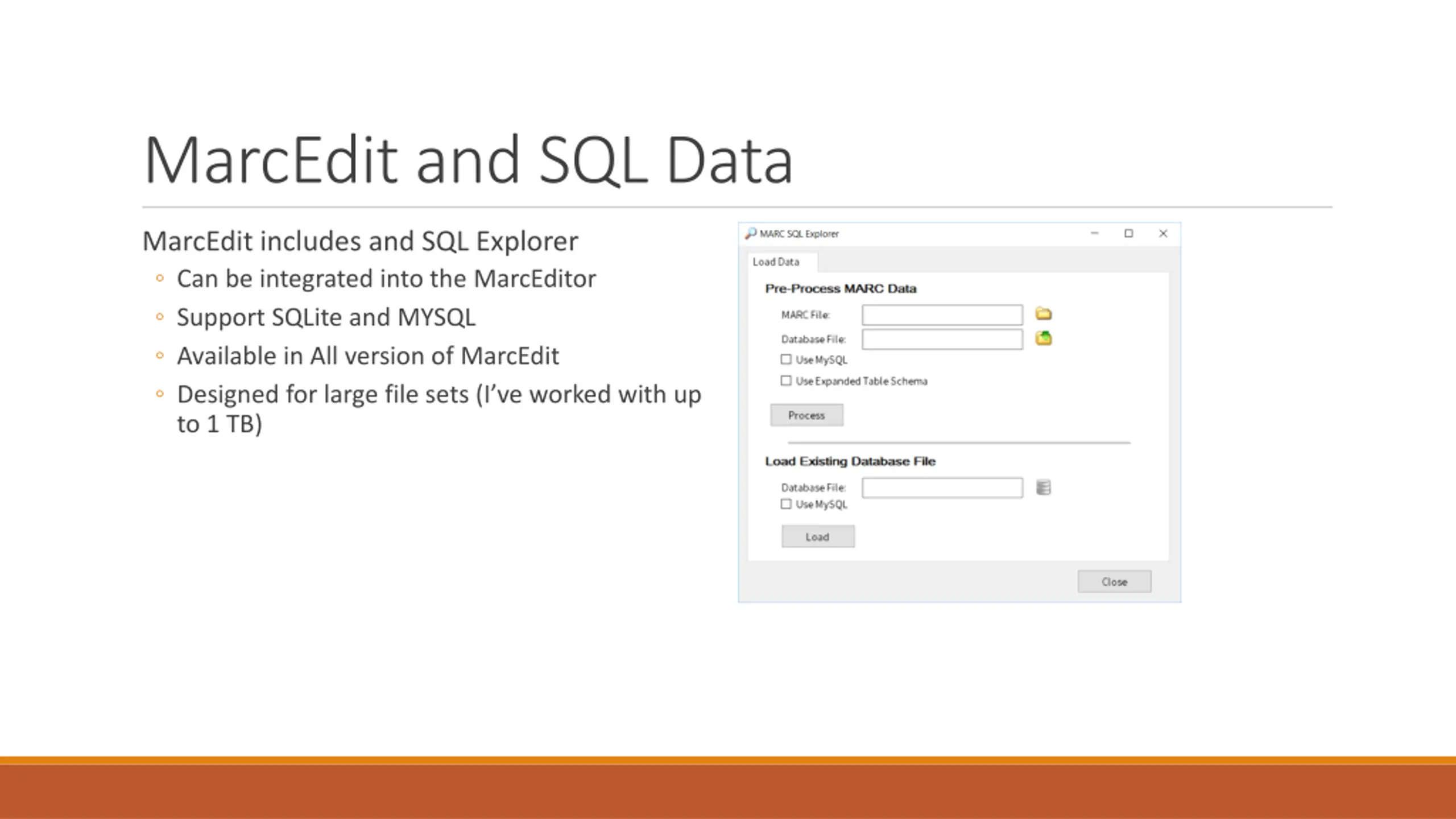Screen dimensions: 1456x819
Task: Switch to the Load Data tab
Action: point(776,262)
